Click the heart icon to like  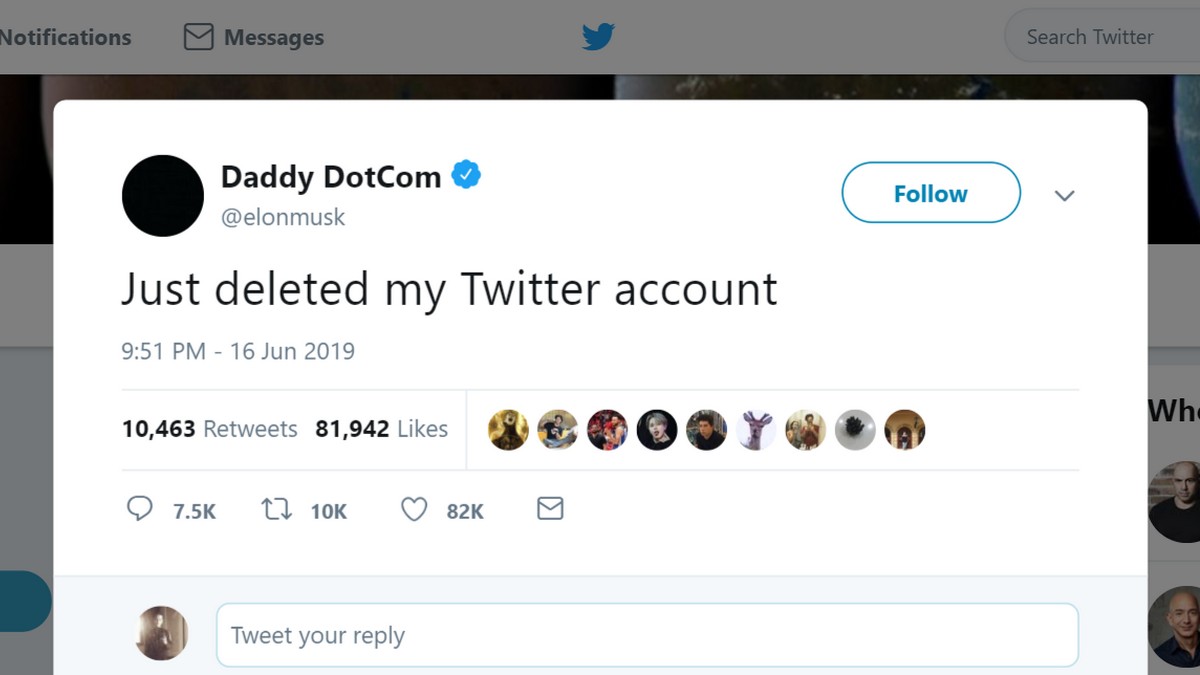point(413,509)
